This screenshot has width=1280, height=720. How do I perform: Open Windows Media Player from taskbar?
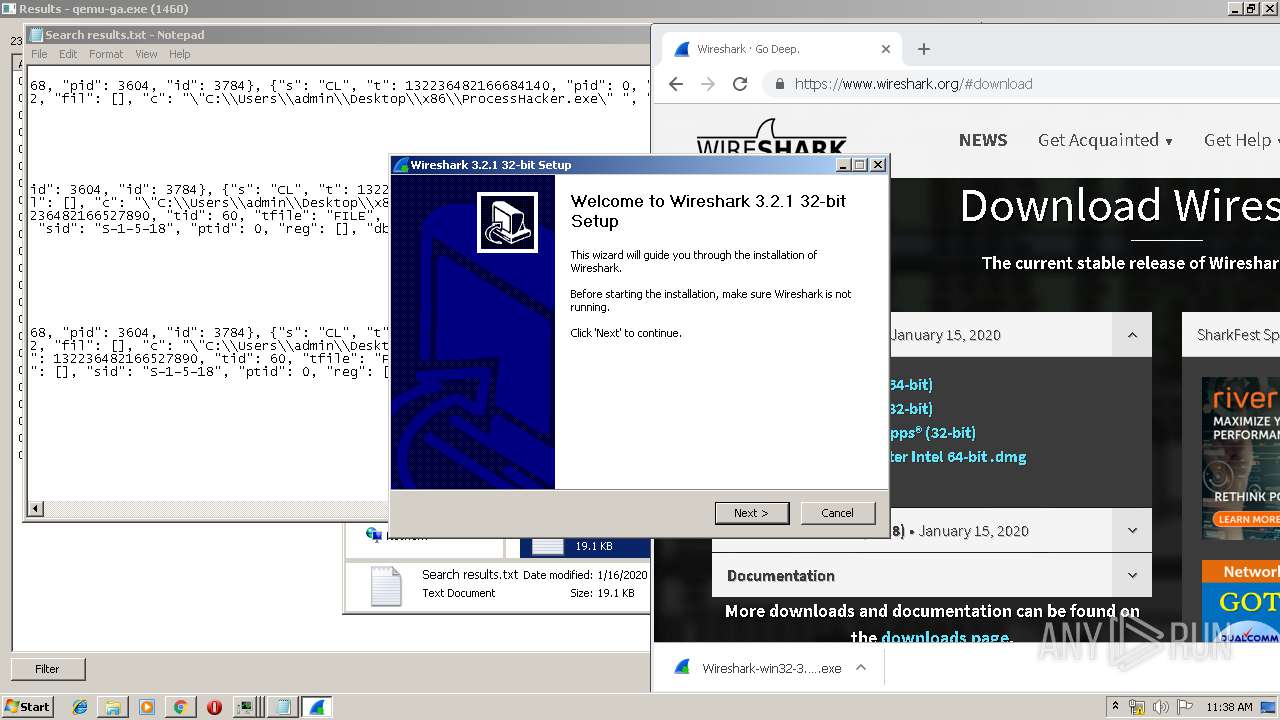point(147,707)
